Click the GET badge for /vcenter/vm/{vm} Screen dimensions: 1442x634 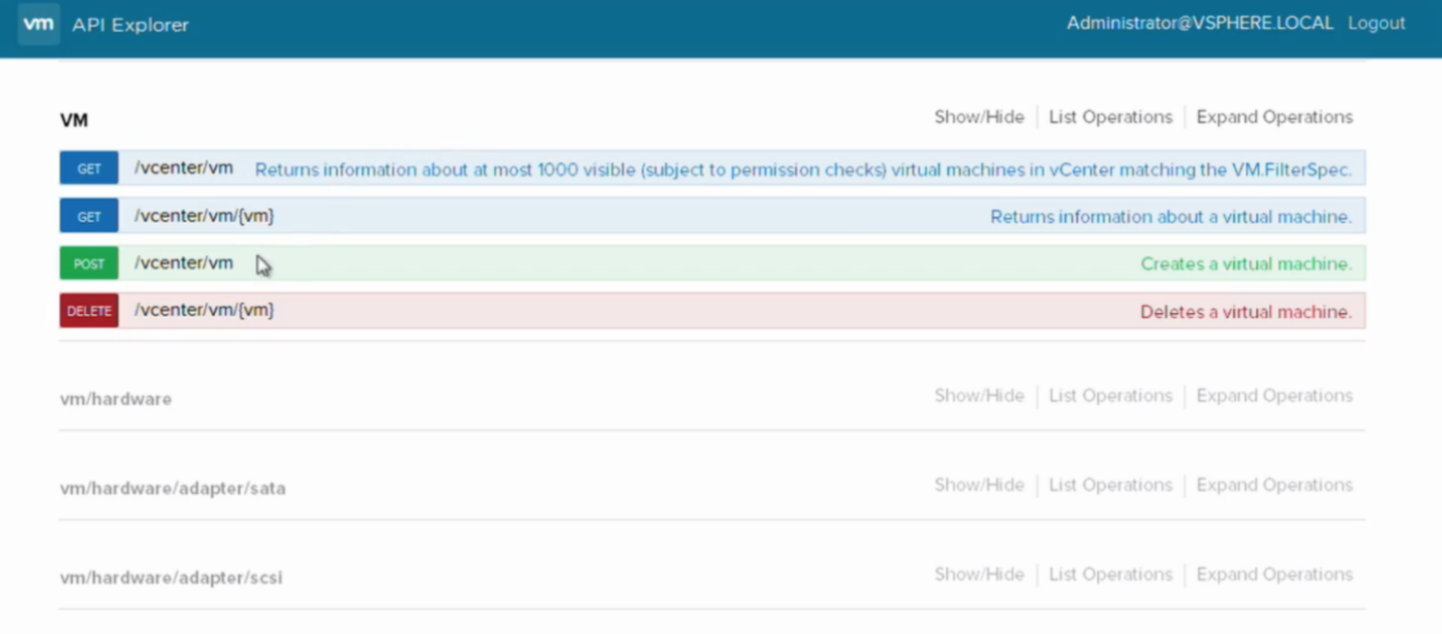coord(89,216)
